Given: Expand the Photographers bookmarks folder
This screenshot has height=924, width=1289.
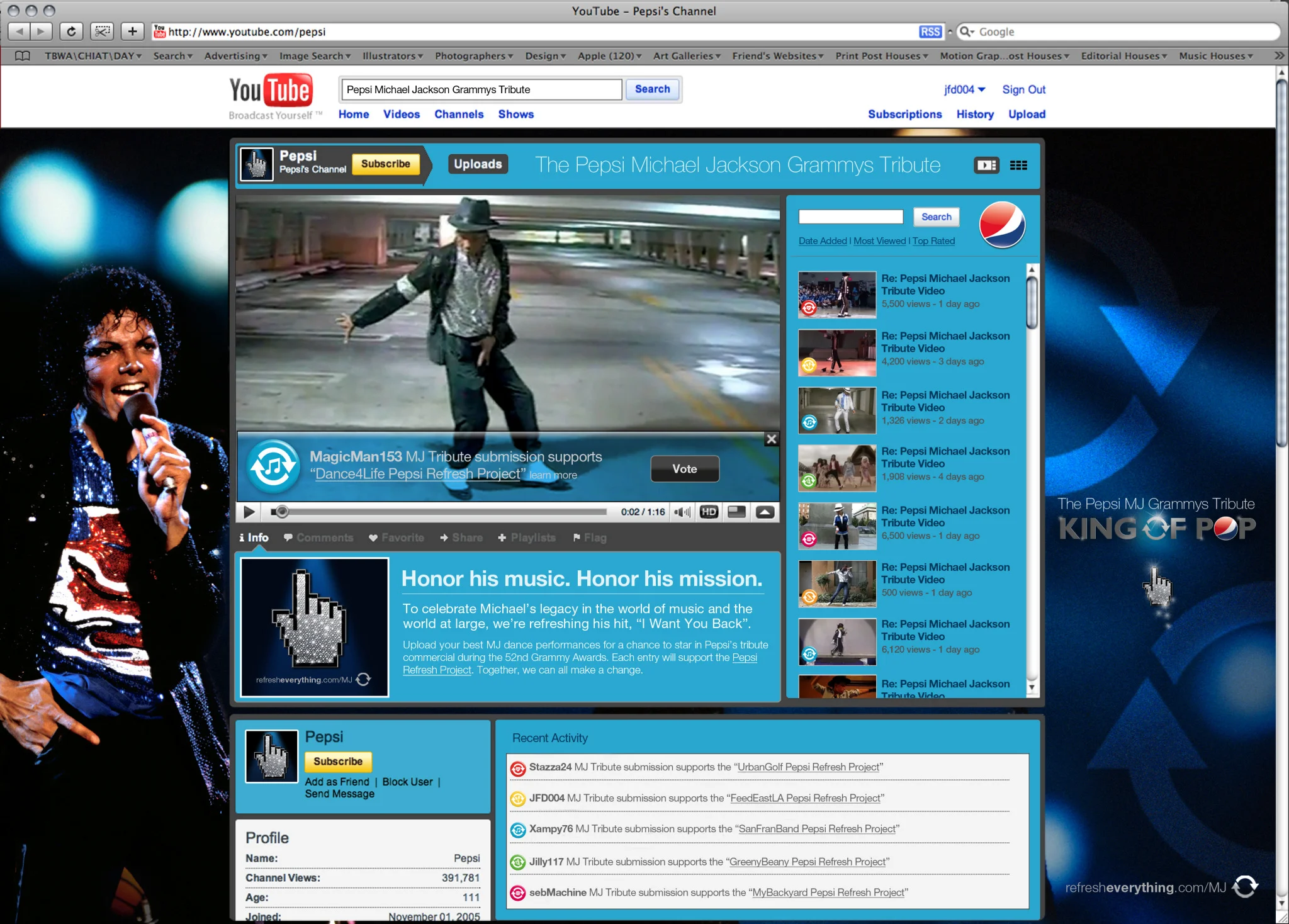Looking at the screenshot, I should [473, 56].
